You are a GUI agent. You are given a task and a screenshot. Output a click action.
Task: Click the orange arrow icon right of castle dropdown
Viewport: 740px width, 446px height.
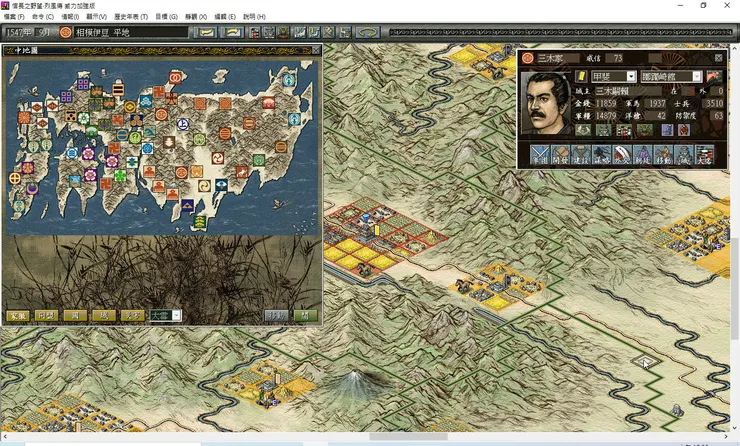(x=714, y=76)
